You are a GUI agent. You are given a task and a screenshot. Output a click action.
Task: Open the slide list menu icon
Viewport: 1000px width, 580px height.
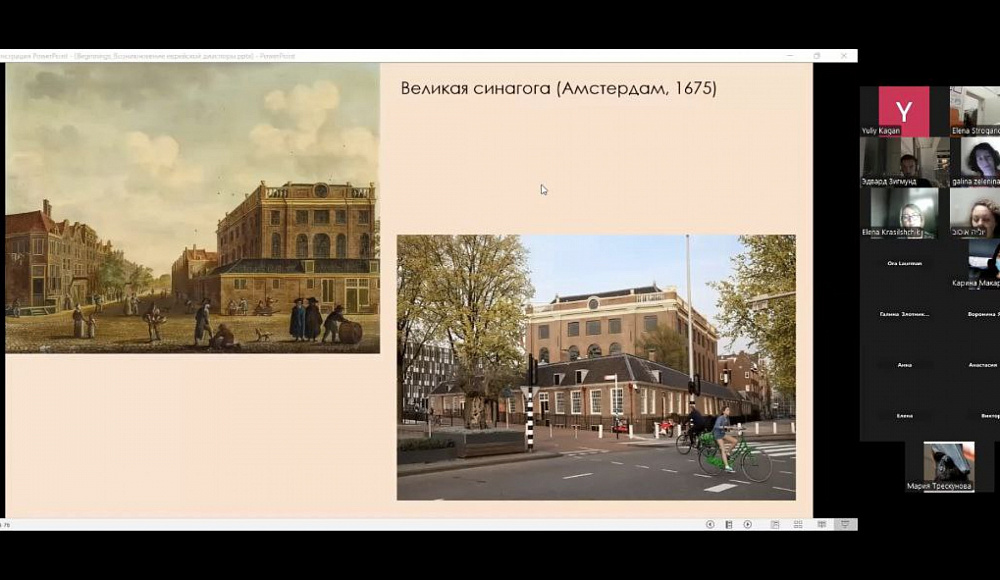(x=728, y=524)
